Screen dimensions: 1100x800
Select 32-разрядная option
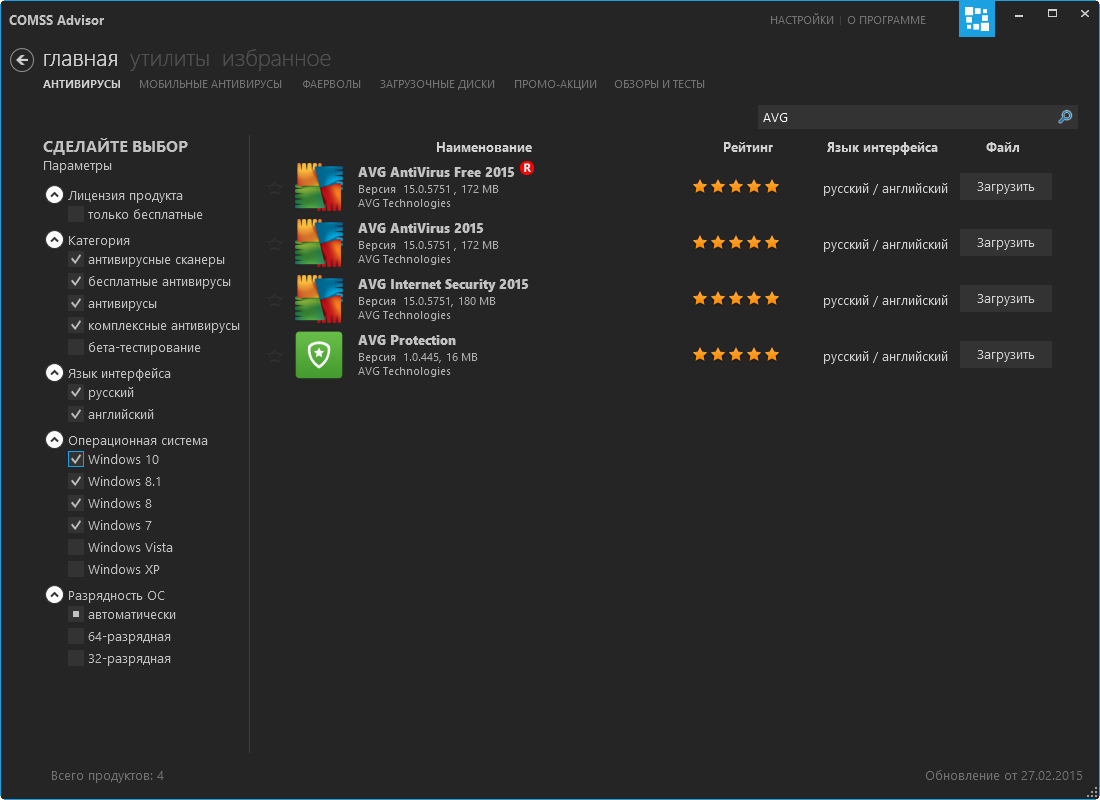tap(76, 658)
